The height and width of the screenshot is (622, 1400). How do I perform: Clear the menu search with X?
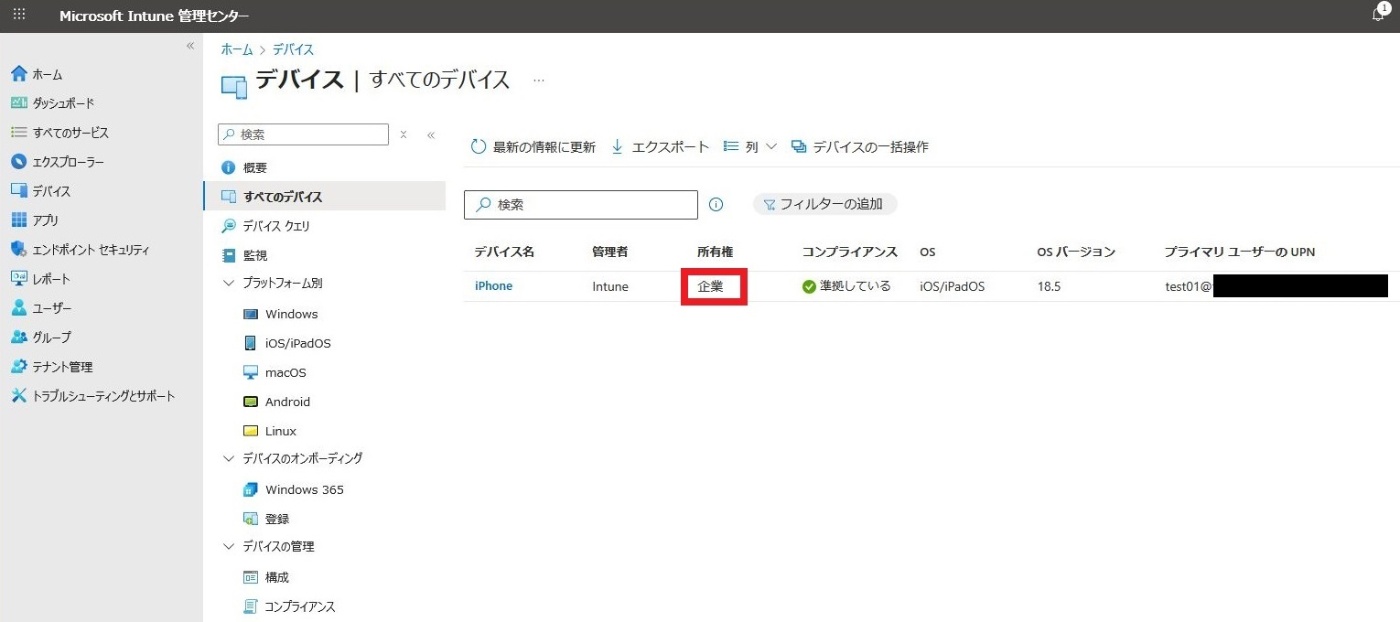pos(403,134)
